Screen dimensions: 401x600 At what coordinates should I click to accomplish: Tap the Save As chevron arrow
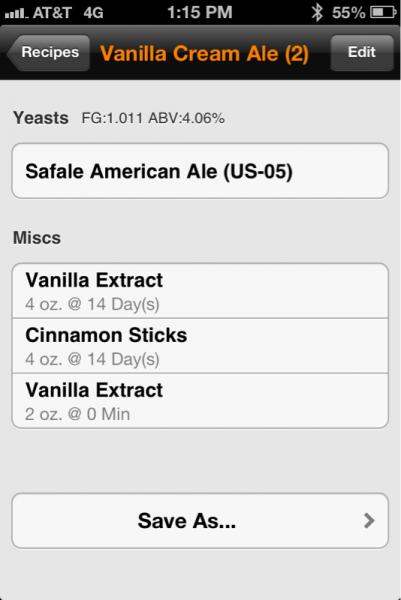(x=369, y=521)
